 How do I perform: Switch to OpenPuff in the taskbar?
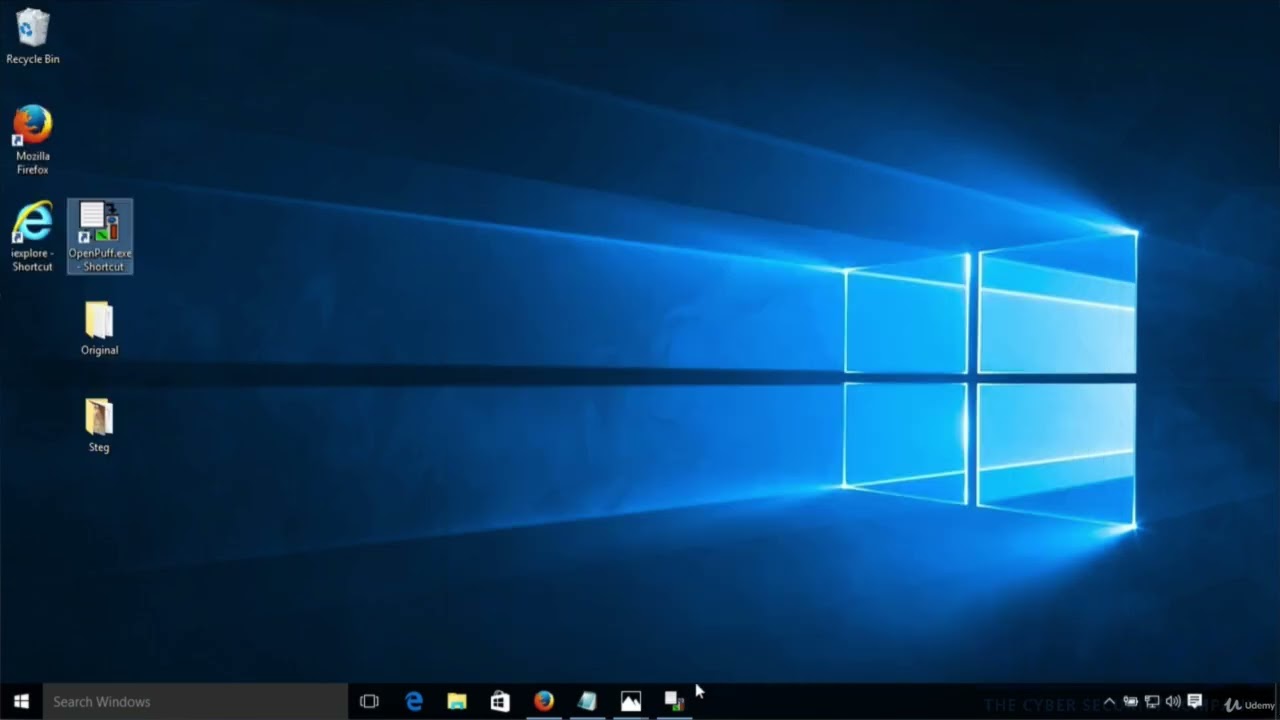click(674, 701)
